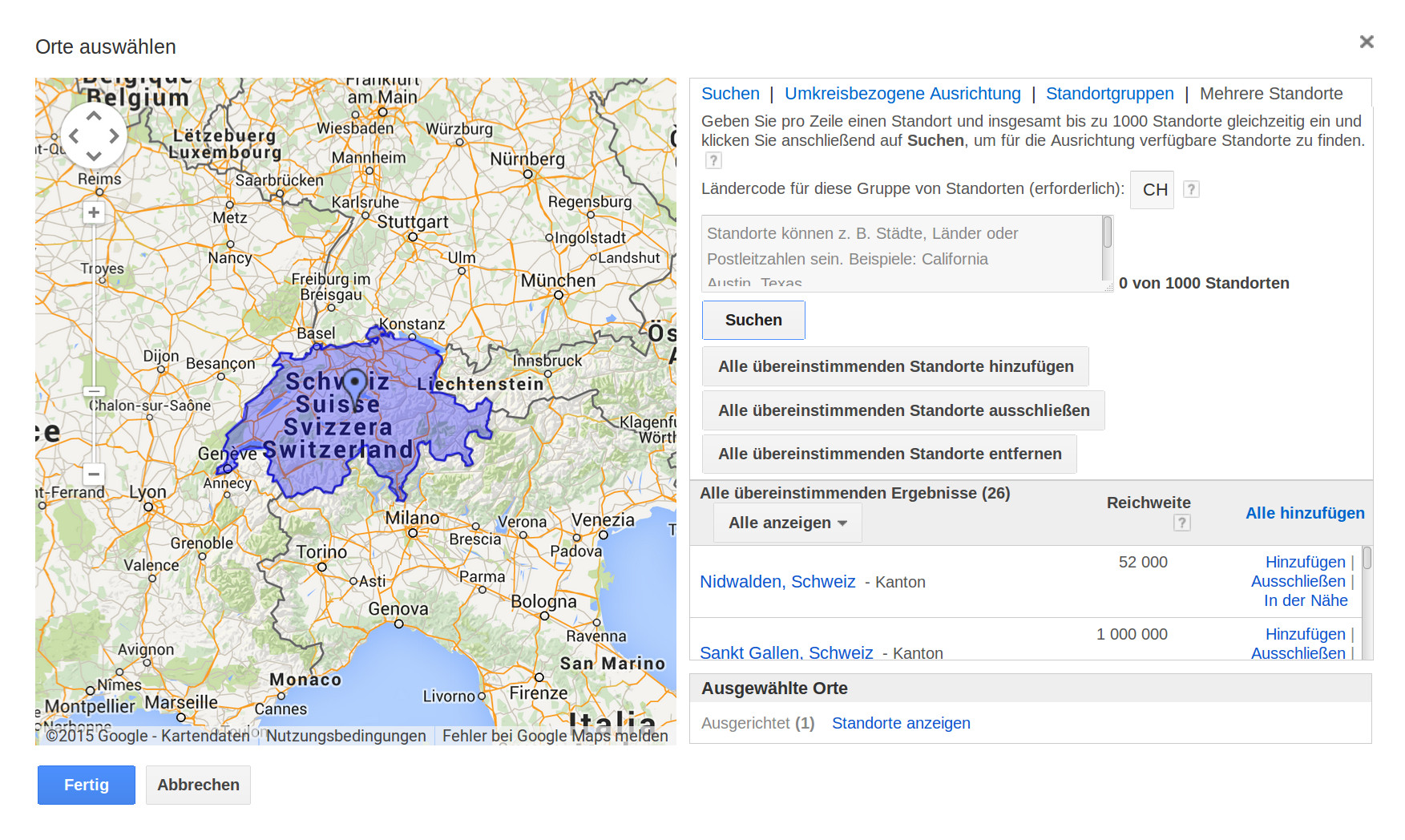This screenshot has height=840, width=1405.
Task: Open help icon under Reichweite
Action: (1181, 523)
